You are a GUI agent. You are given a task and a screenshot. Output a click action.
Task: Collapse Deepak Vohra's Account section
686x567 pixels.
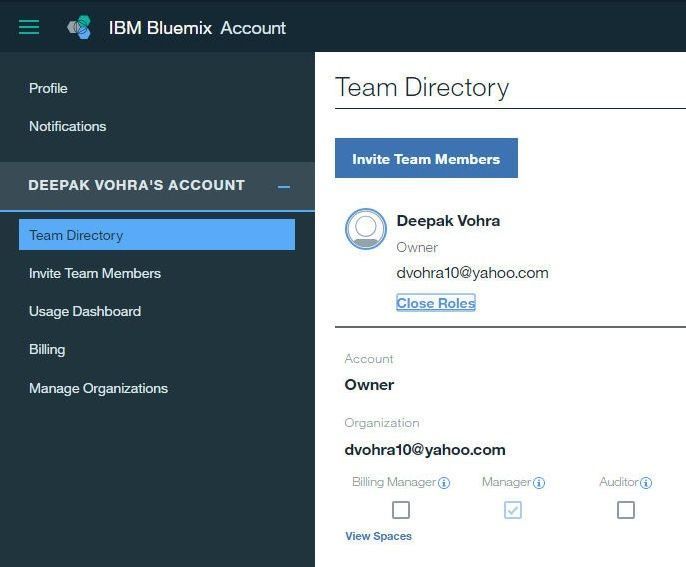click(284, 187)
